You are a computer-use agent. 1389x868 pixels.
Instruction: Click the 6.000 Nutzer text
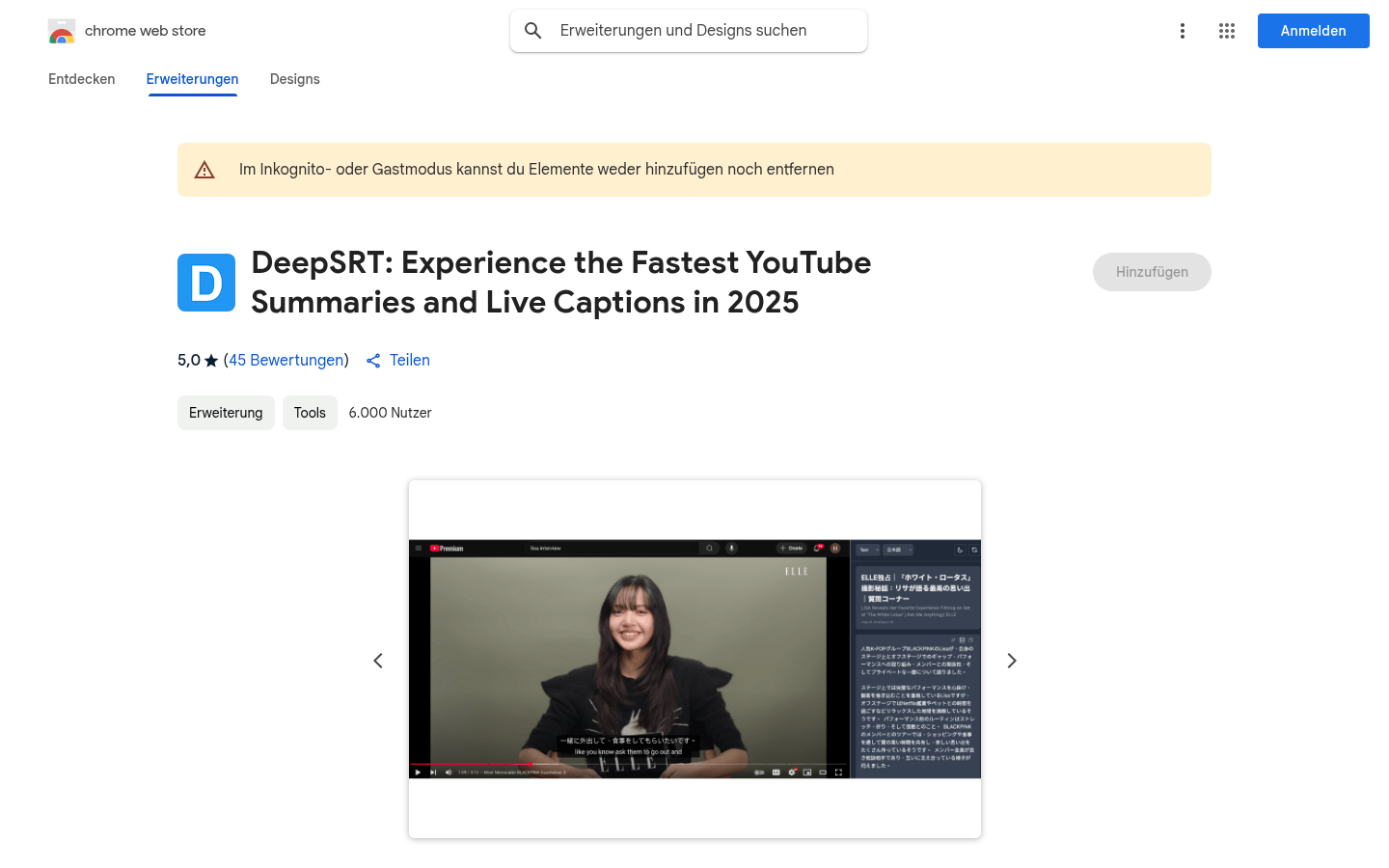click(x=391, y=413)
